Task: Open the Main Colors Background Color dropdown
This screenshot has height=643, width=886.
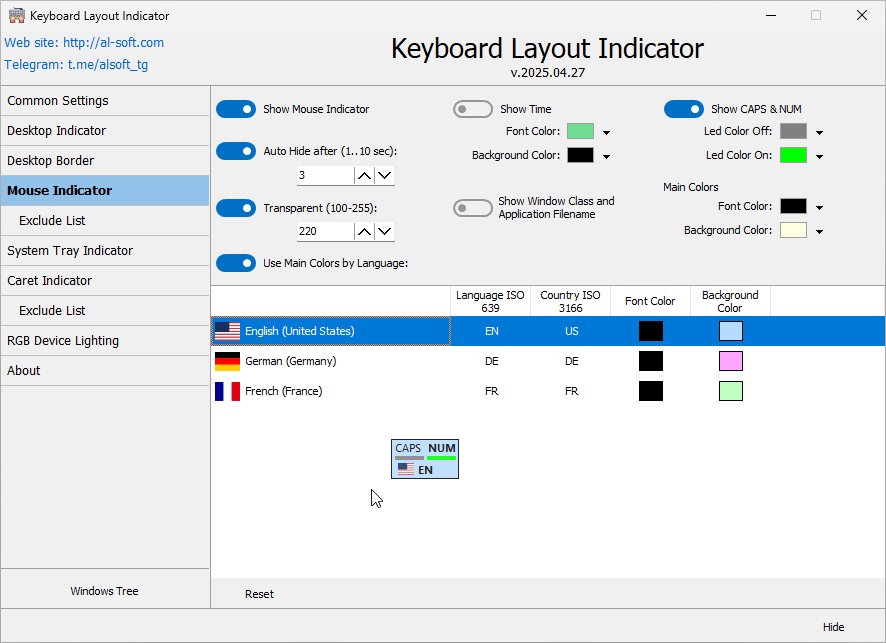Action: [819, 230]
